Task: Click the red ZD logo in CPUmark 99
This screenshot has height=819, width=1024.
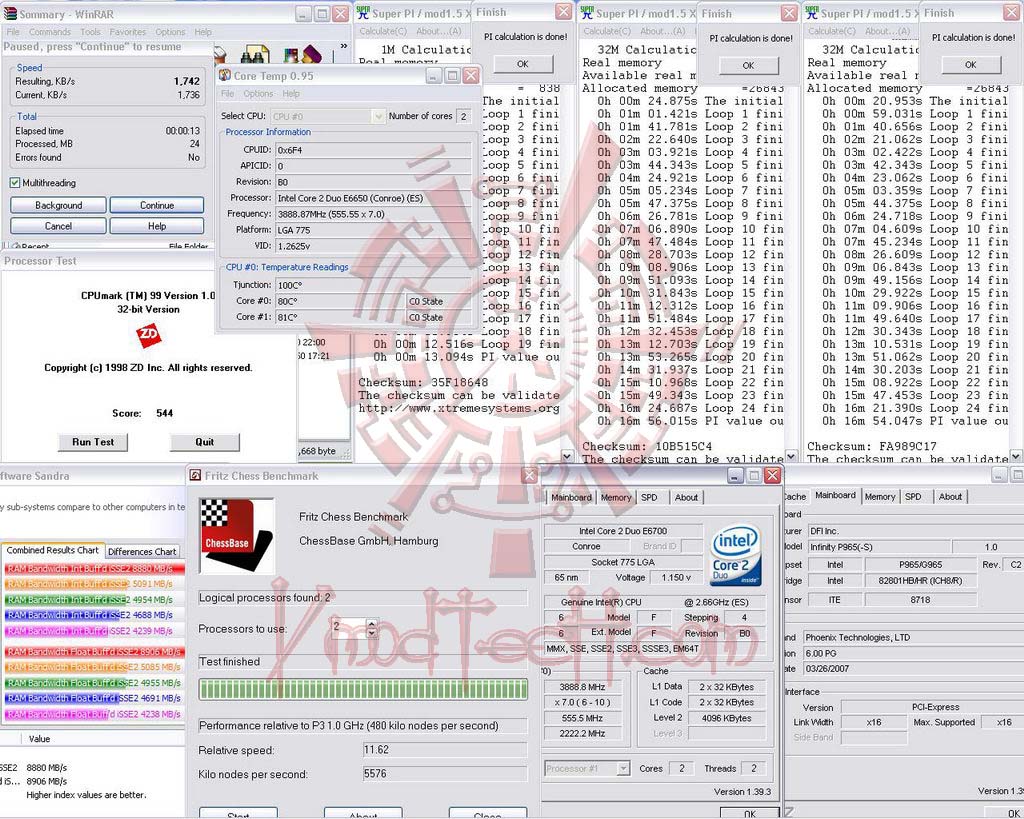Action: click(148, 336)
